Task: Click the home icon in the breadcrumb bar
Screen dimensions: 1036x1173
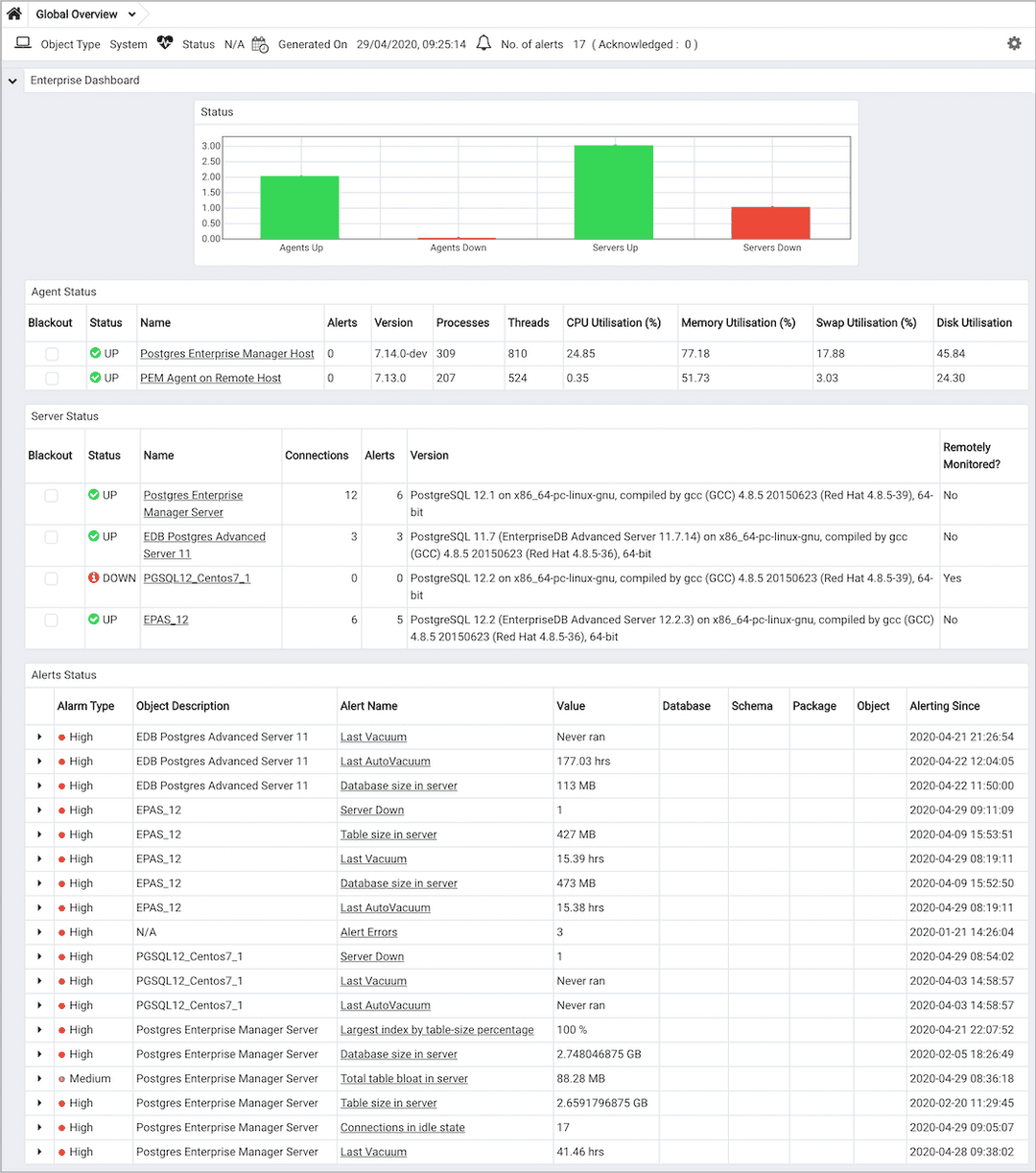Action: pos(13,13)
